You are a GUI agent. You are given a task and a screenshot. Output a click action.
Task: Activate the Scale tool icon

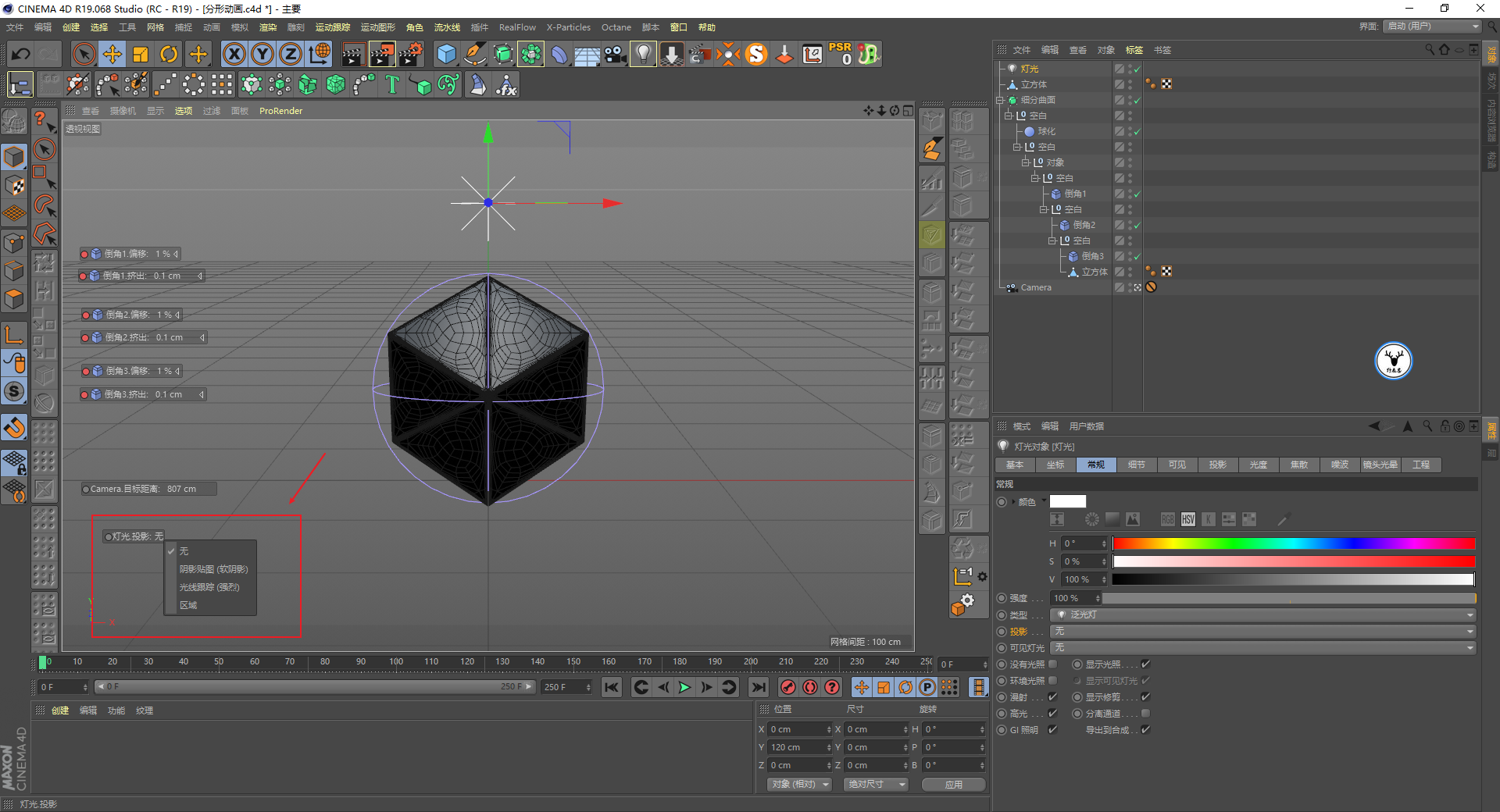(x=141, y=54)
